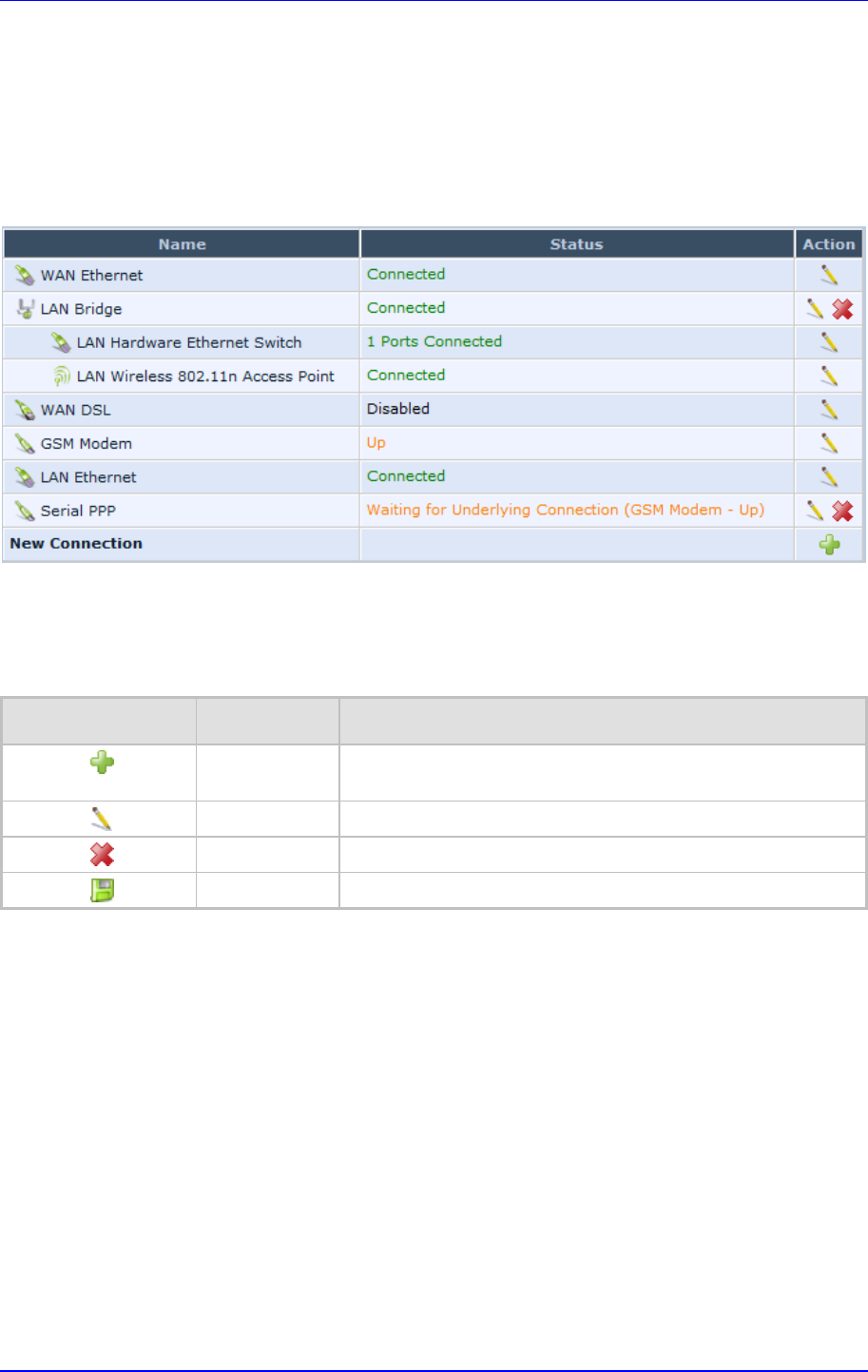
Task: Click the WAN Ethernet plug icon
Action: pyautogui.click(x=25, y=276)
